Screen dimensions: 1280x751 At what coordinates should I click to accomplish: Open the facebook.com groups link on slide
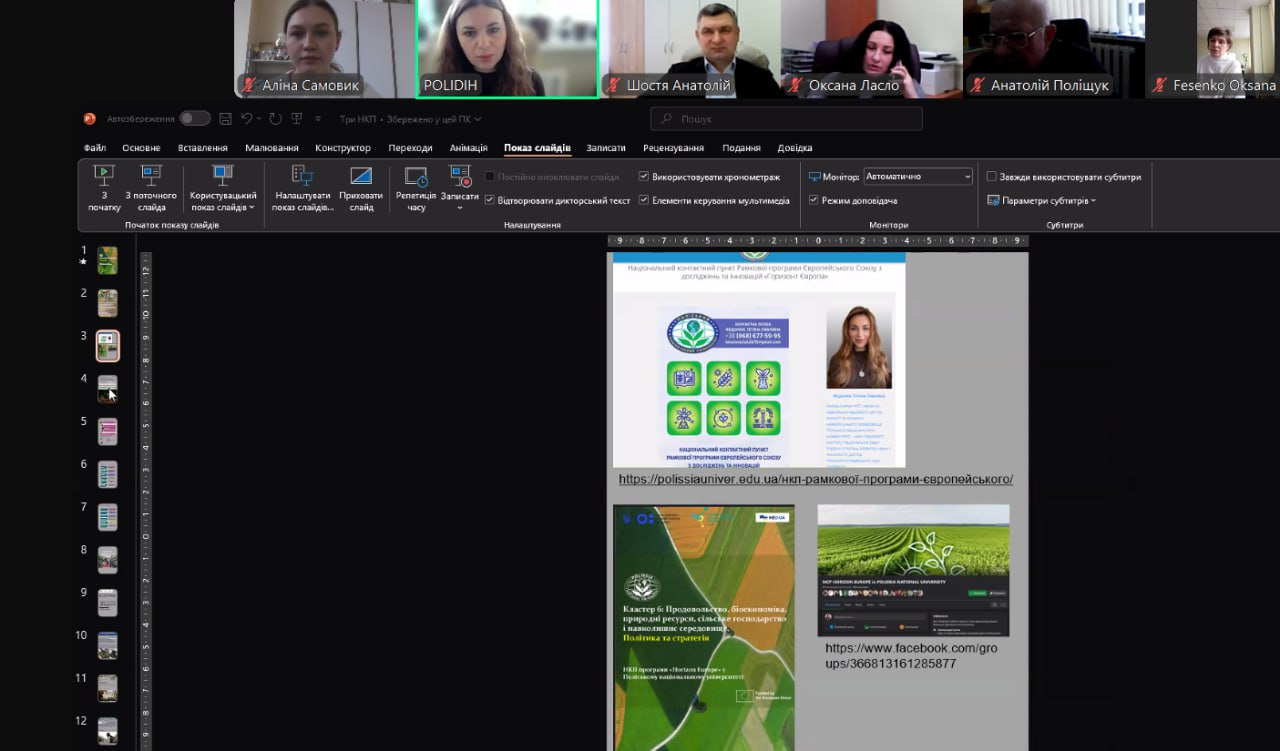coord(911,655)
